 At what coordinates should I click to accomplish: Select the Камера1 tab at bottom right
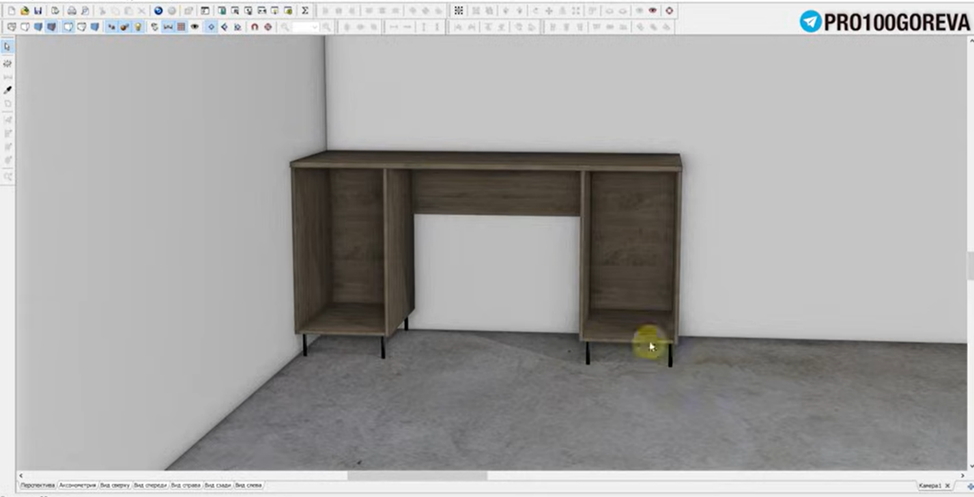coord(930,486)
